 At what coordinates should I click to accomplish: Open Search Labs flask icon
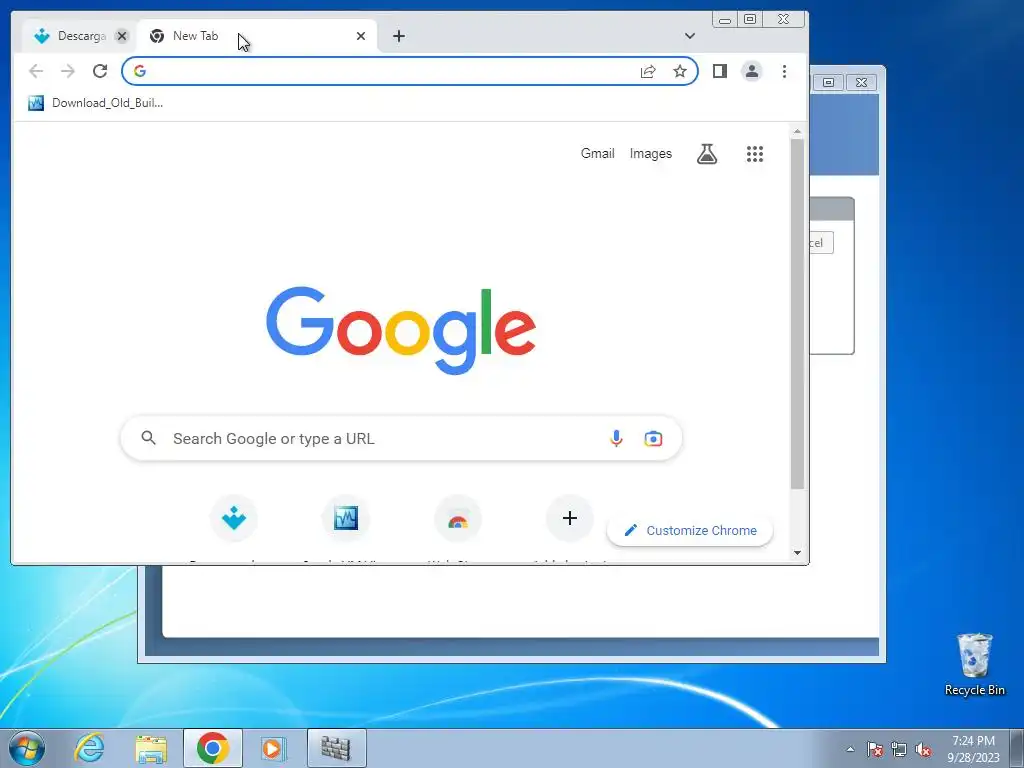coord(707,154)
